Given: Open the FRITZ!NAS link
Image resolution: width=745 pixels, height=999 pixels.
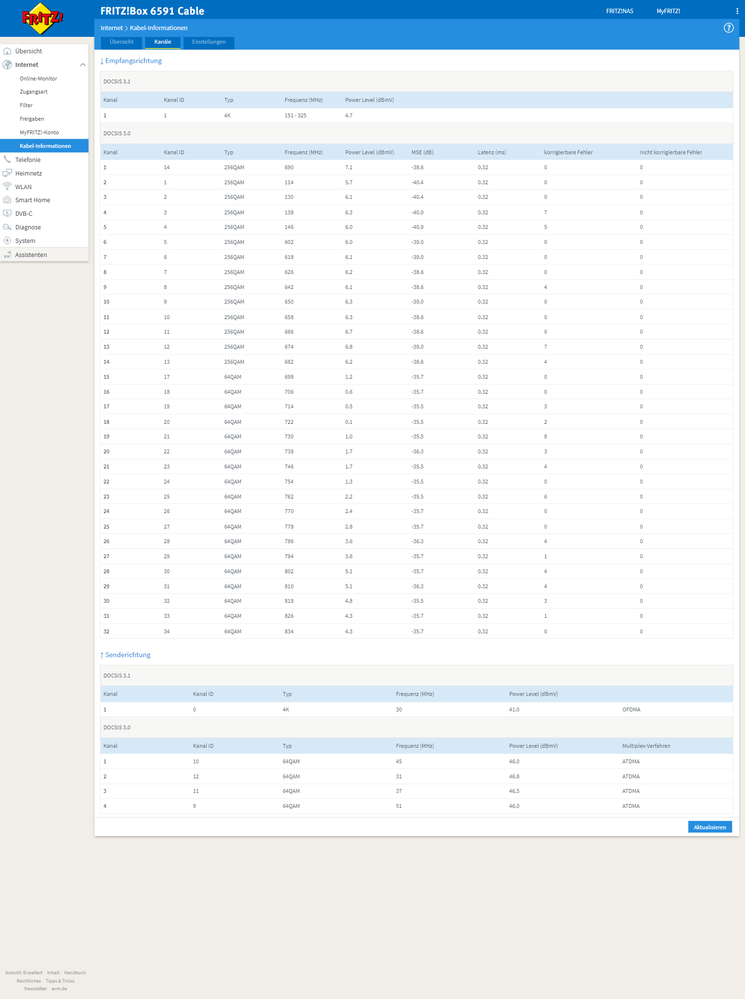Looking at the screenshot, I should point(619,11).
